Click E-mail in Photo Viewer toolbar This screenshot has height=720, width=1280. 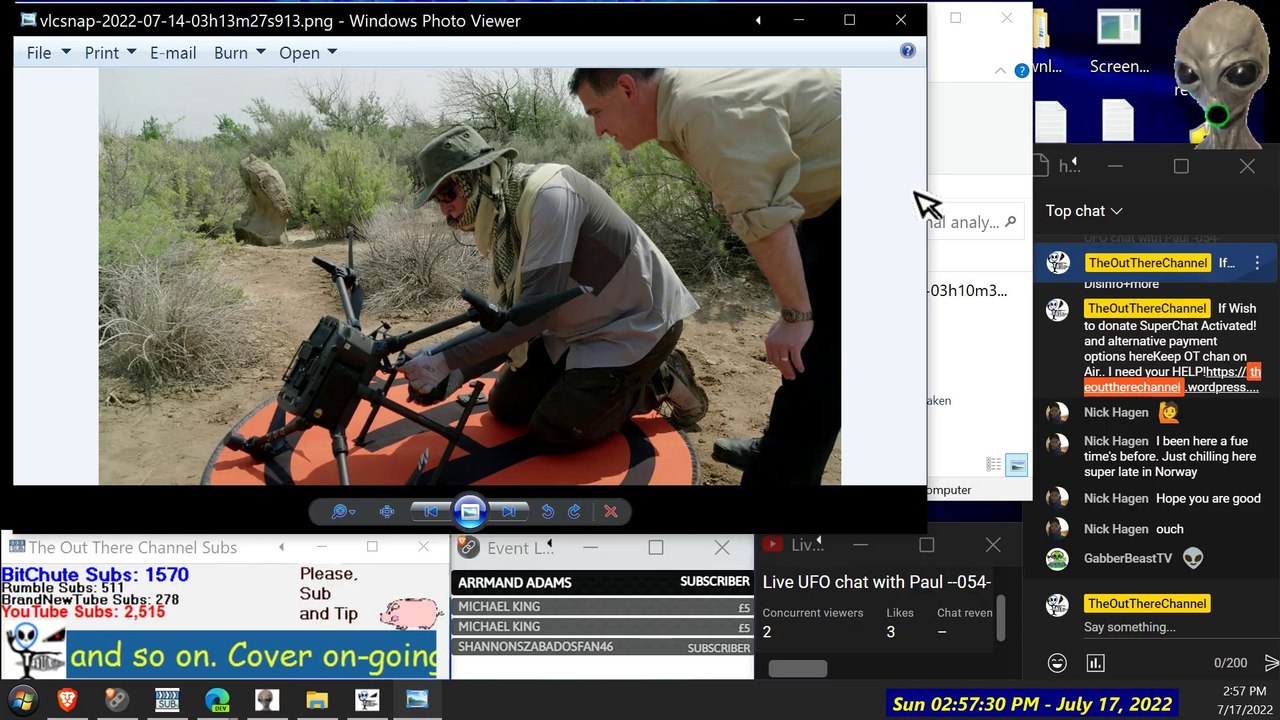173,53
